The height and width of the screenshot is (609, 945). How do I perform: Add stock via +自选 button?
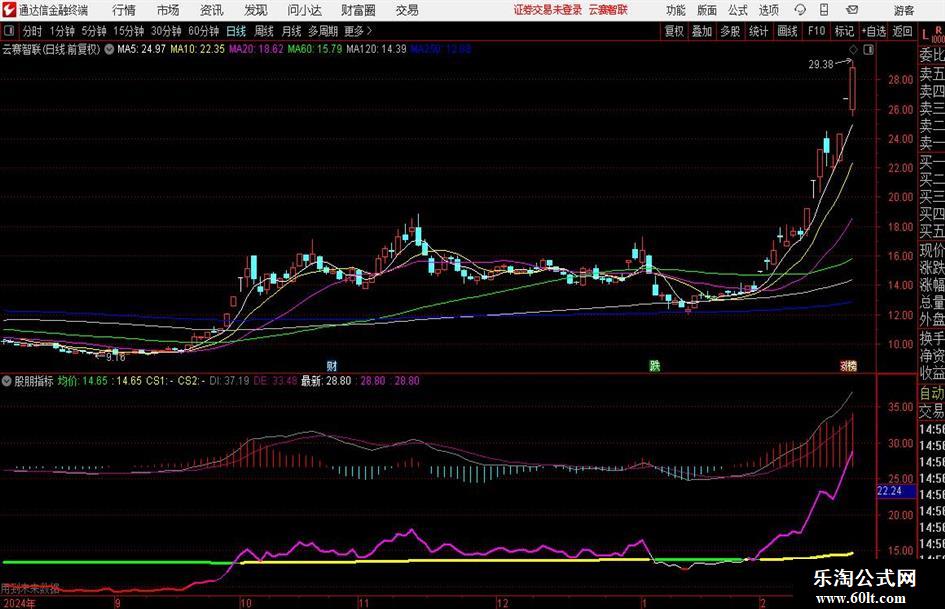pos(874,31)
